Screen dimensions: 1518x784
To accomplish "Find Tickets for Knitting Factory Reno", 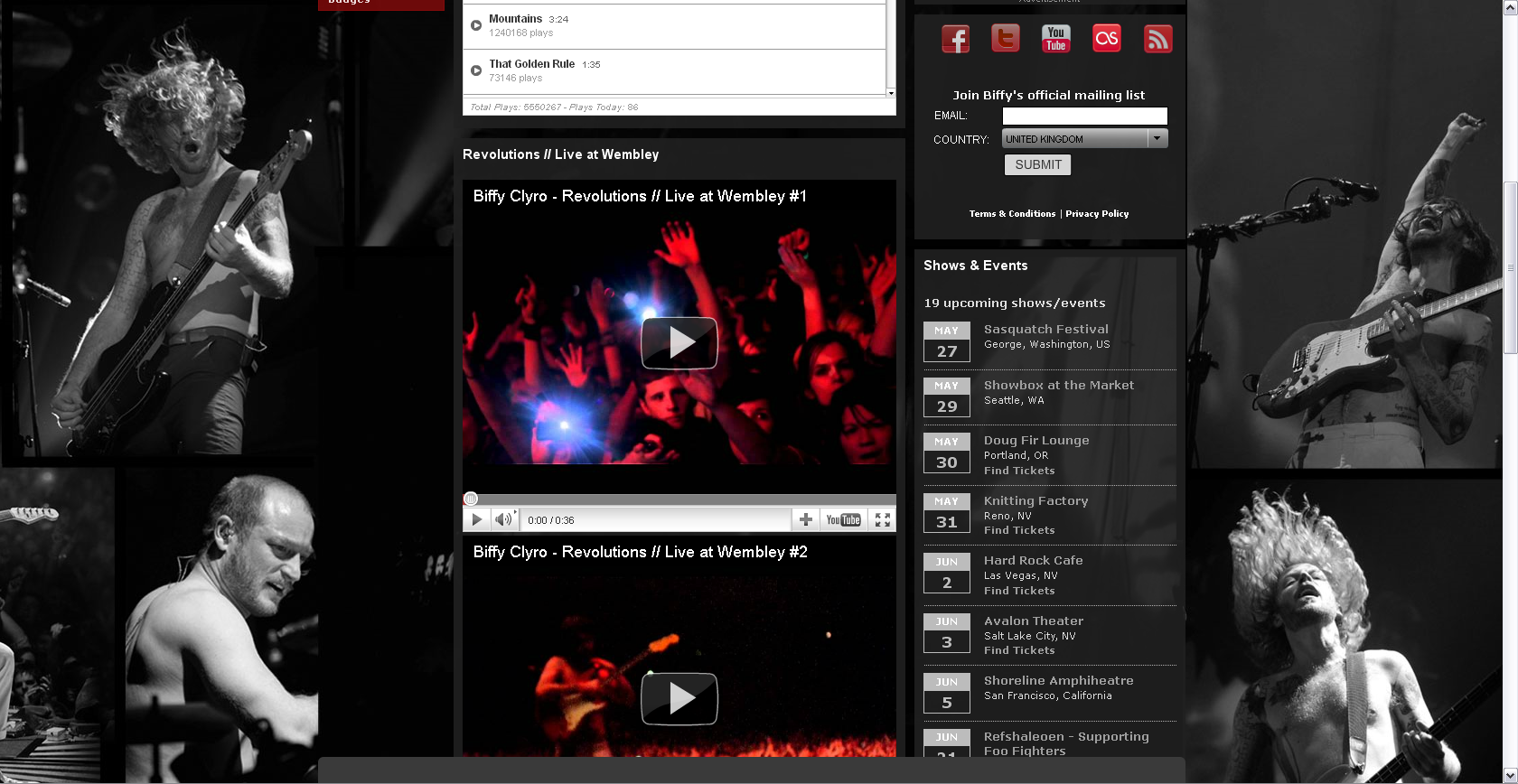I will [x=1019, y=530].
